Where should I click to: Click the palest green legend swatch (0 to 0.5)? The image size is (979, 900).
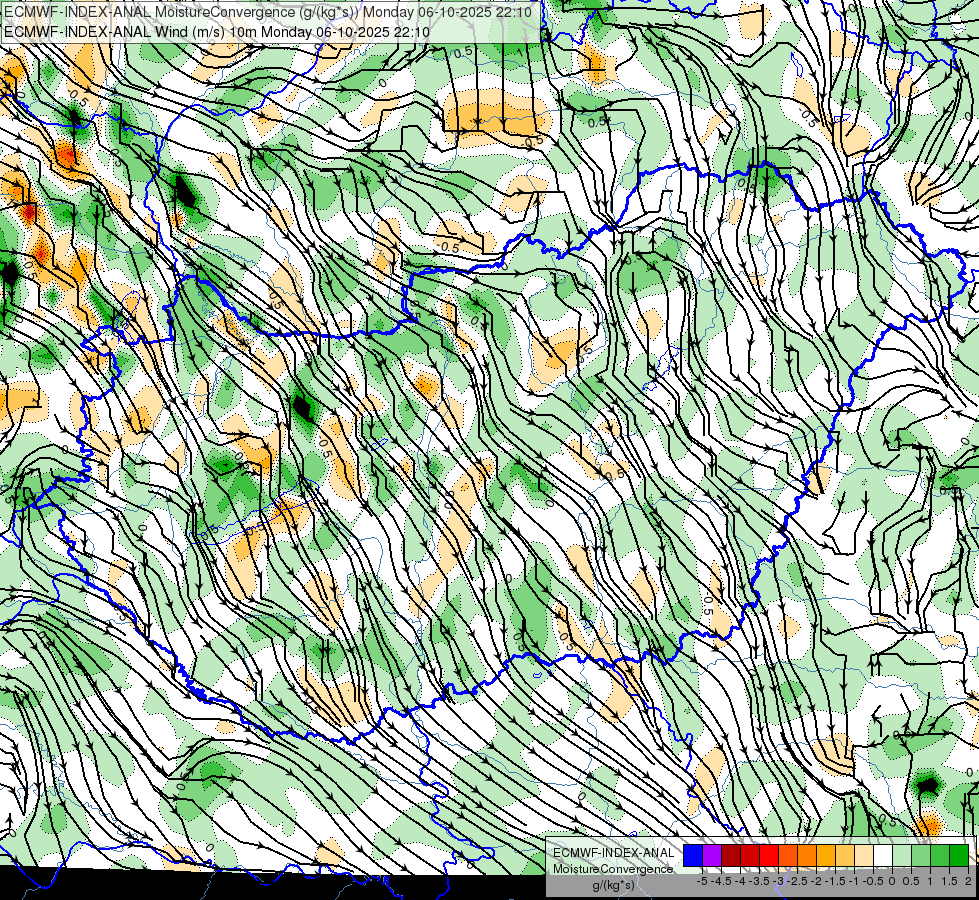click(x=902, y=855)
